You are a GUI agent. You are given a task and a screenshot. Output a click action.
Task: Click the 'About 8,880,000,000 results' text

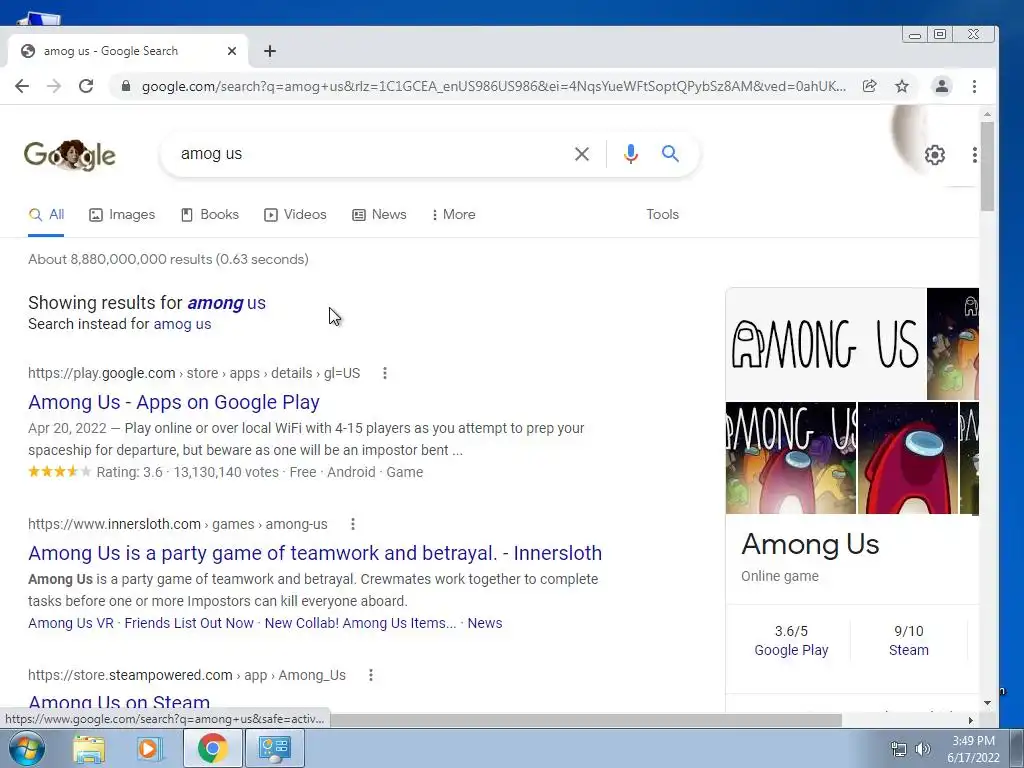(x=168, y=259)
